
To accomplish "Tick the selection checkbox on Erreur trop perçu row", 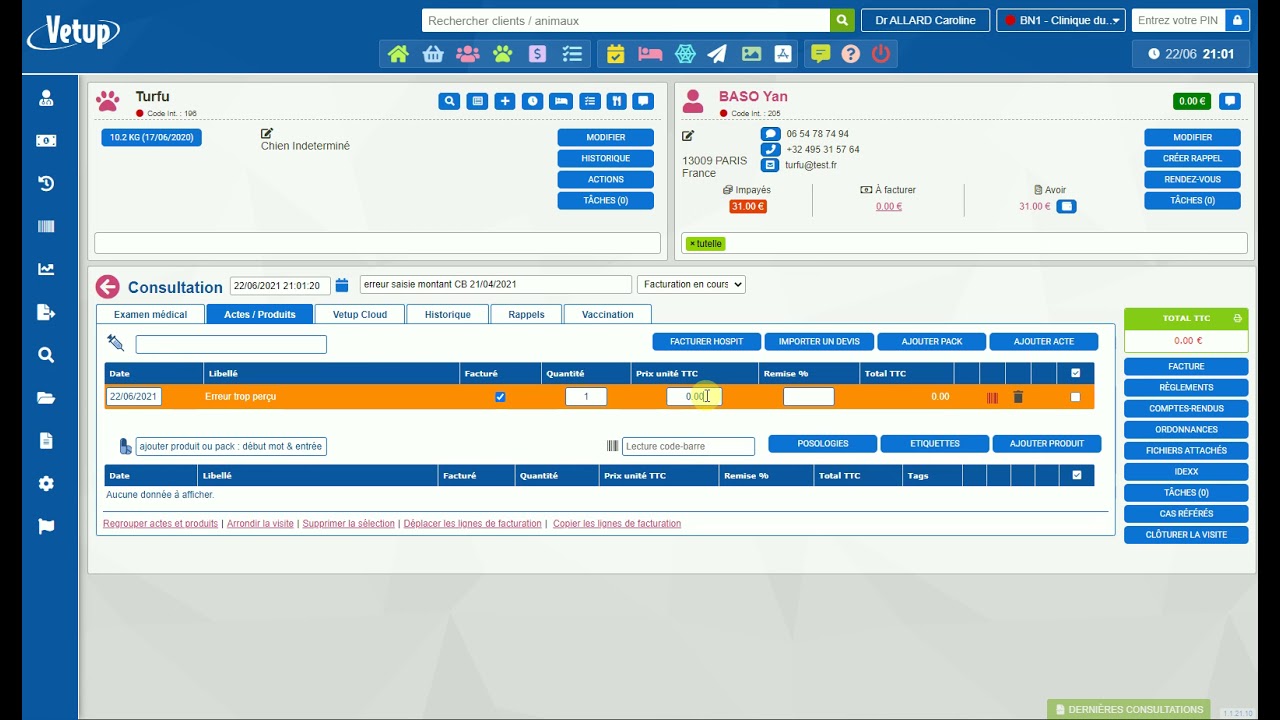I will (x=1075, y=397).
